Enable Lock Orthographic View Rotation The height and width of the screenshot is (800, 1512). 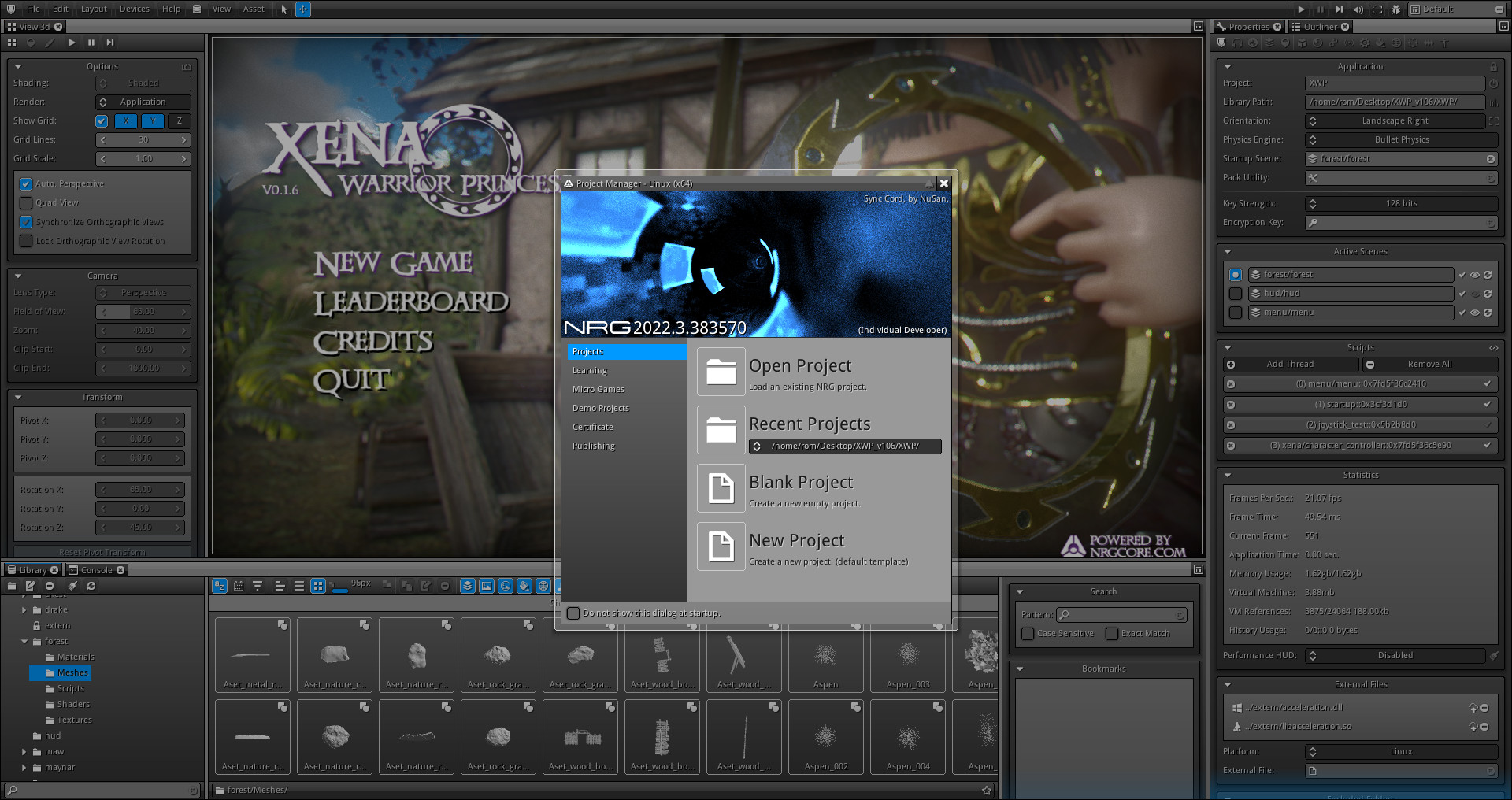pos(26,241)
